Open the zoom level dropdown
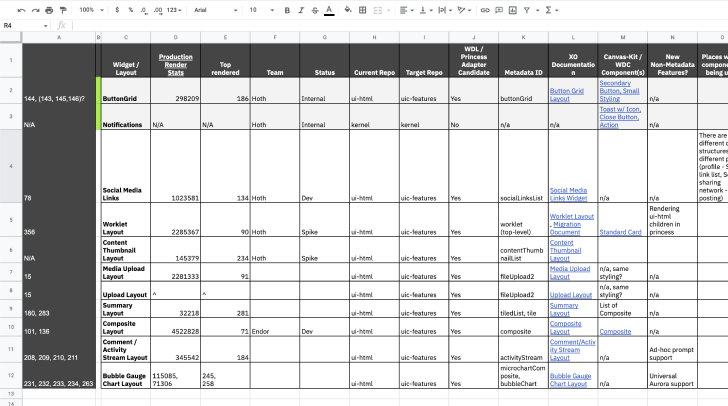The width and height of the screenshot is (728, 406). click(x=90, y=9)
